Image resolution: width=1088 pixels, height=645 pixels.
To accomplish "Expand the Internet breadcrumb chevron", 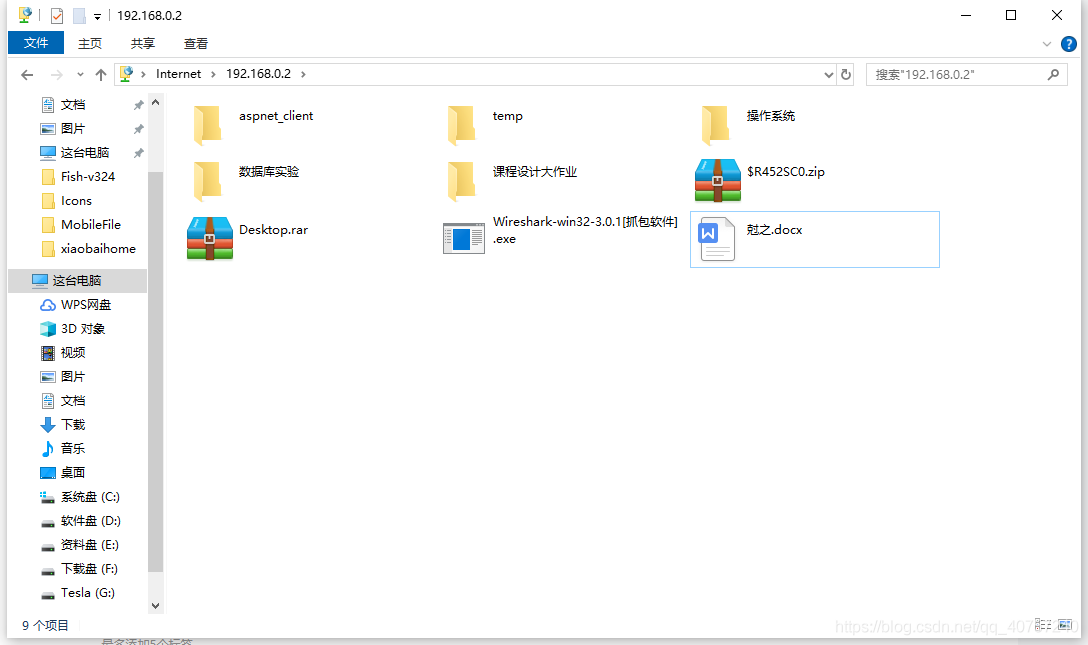I will (213, 74).
